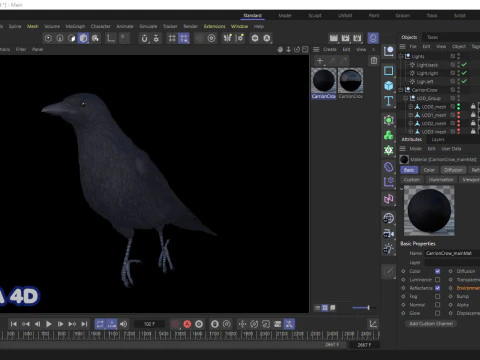The image size is (480, 360).
Task: Collapse the Lights group in Objects
Action: [401, 56]
